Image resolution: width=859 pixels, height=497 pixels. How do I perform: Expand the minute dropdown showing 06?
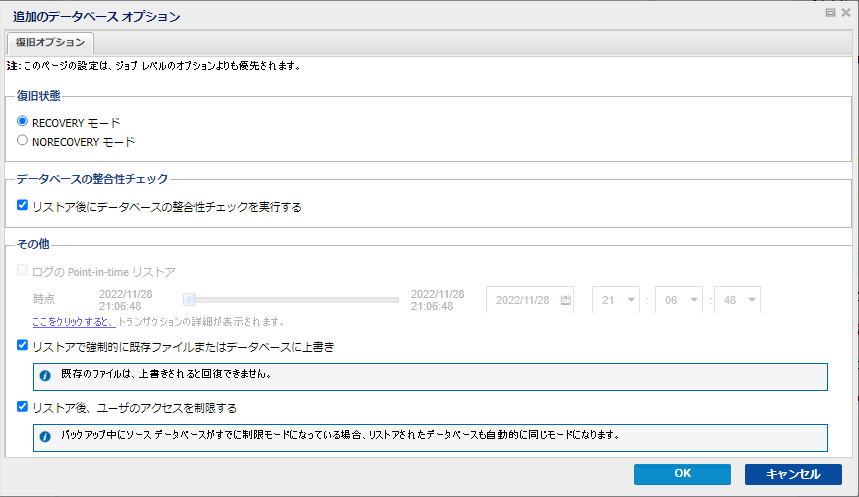point(679,300)
